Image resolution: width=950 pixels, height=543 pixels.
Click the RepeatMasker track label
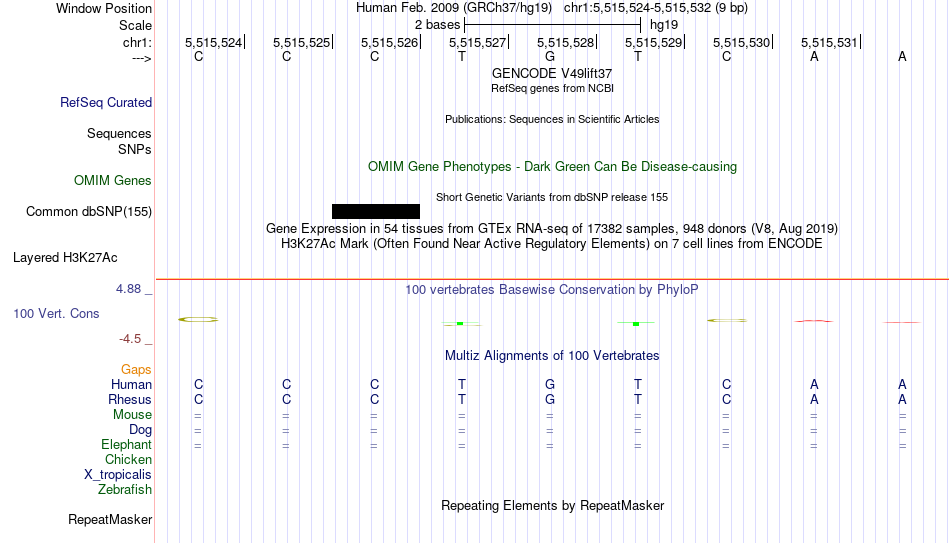pos(110,519)
